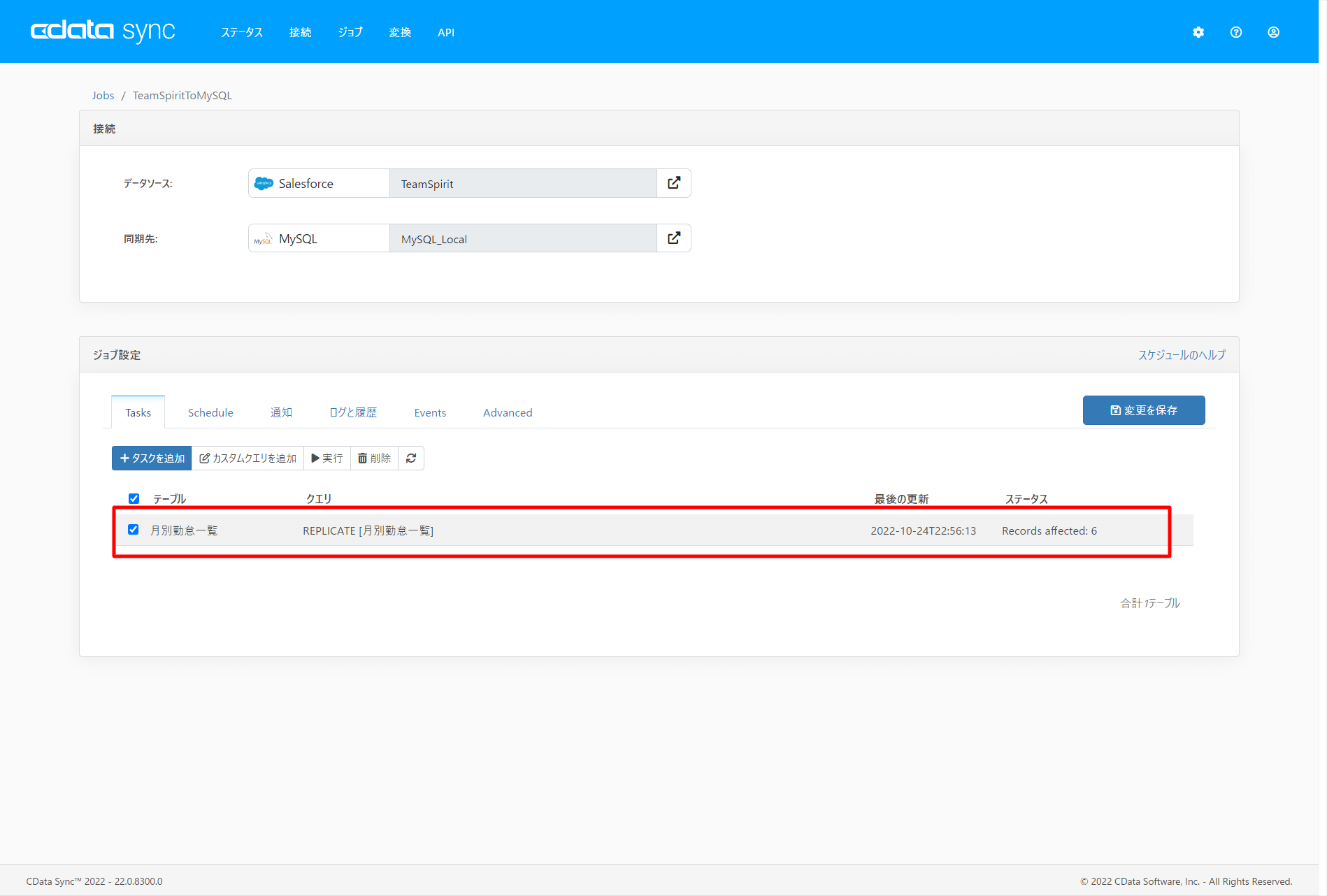Uncheck the 月別勤怠一覧 task checkbox
The height and width of the screenshot is (896, 1327).
134,530
